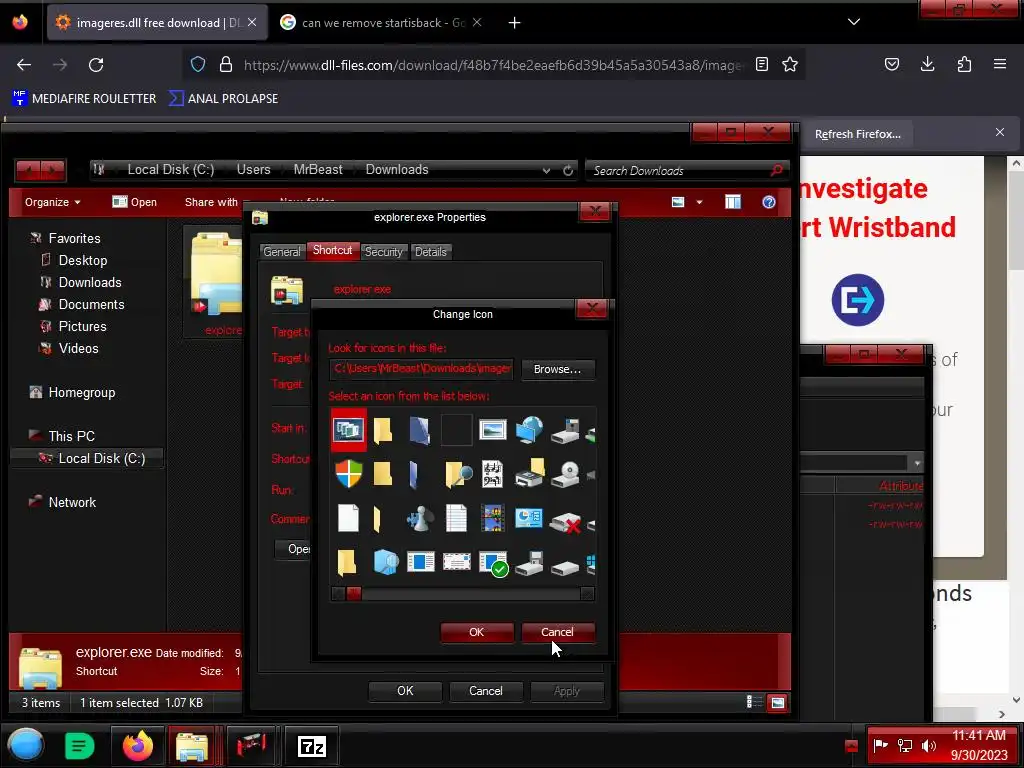This screenshot has height=768, width=1024.
Task: Toggle reader view icon in address bar
Action: tap(761, 64)
